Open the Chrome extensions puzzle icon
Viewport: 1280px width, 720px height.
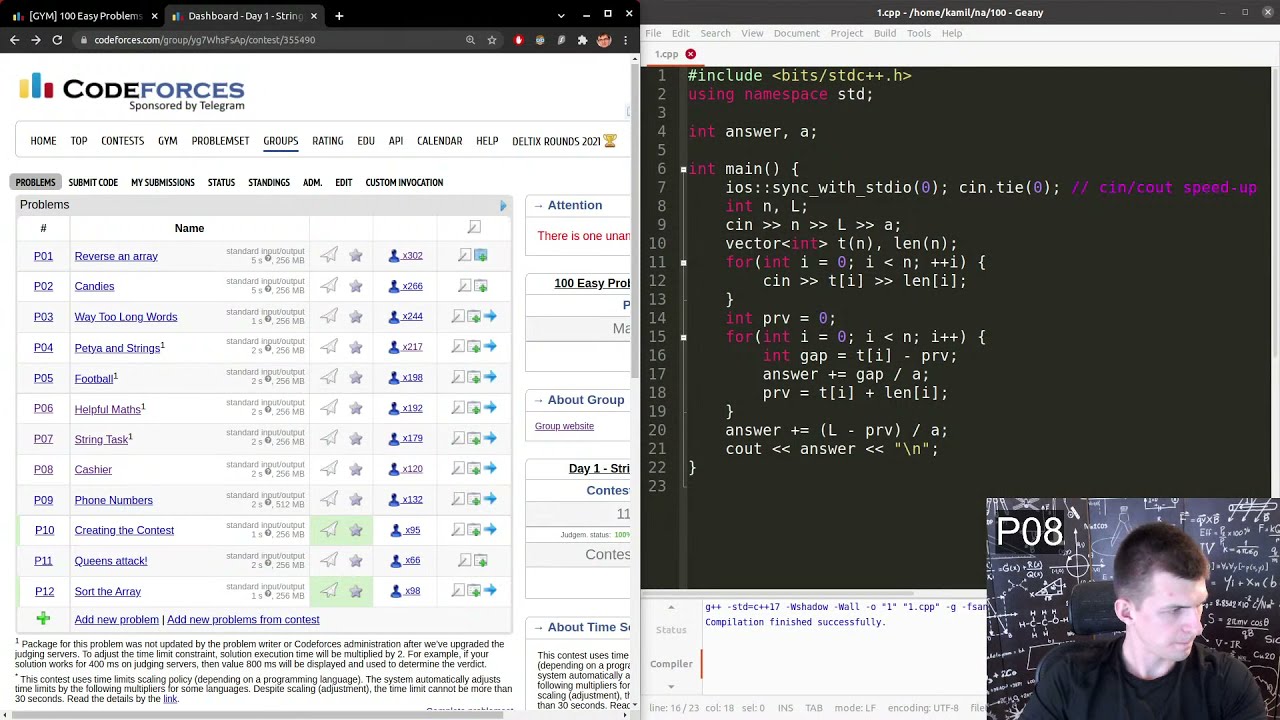tap(582, 40)
